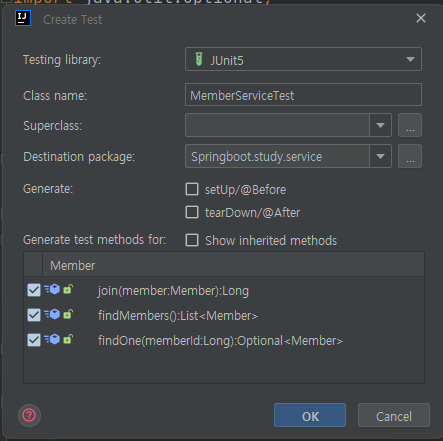This screenshot has height=441, width=443.
Task: Expand the Destination package dropdown arrow
Action: tap(380, 156)
